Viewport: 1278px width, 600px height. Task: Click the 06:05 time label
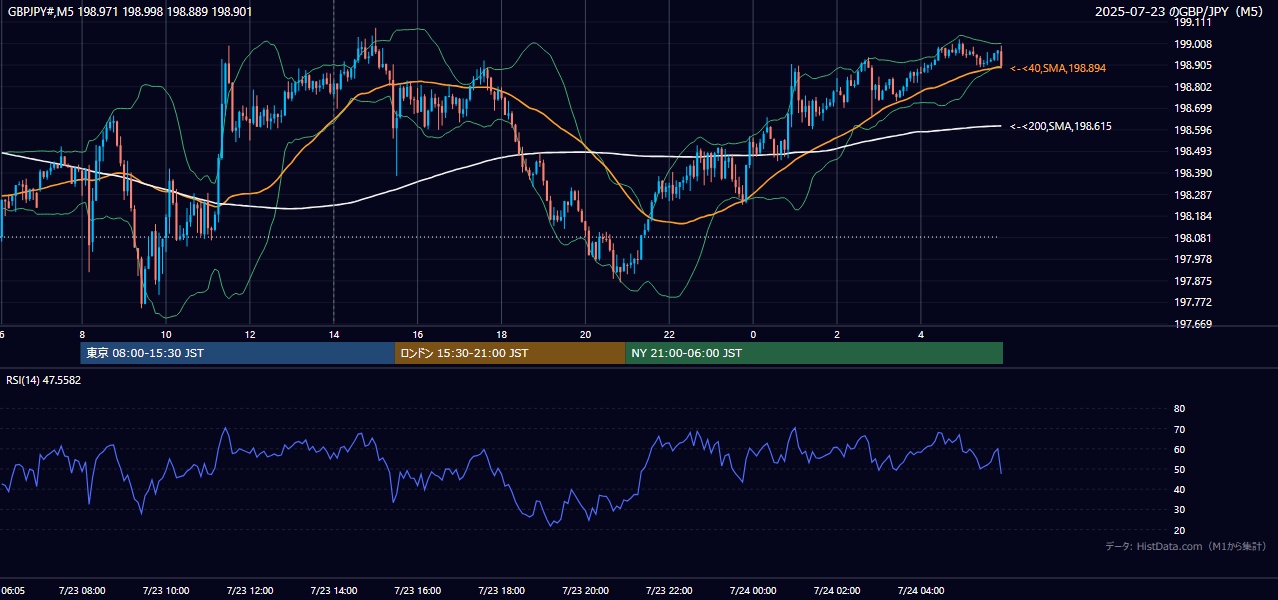(x=13, y=590)
